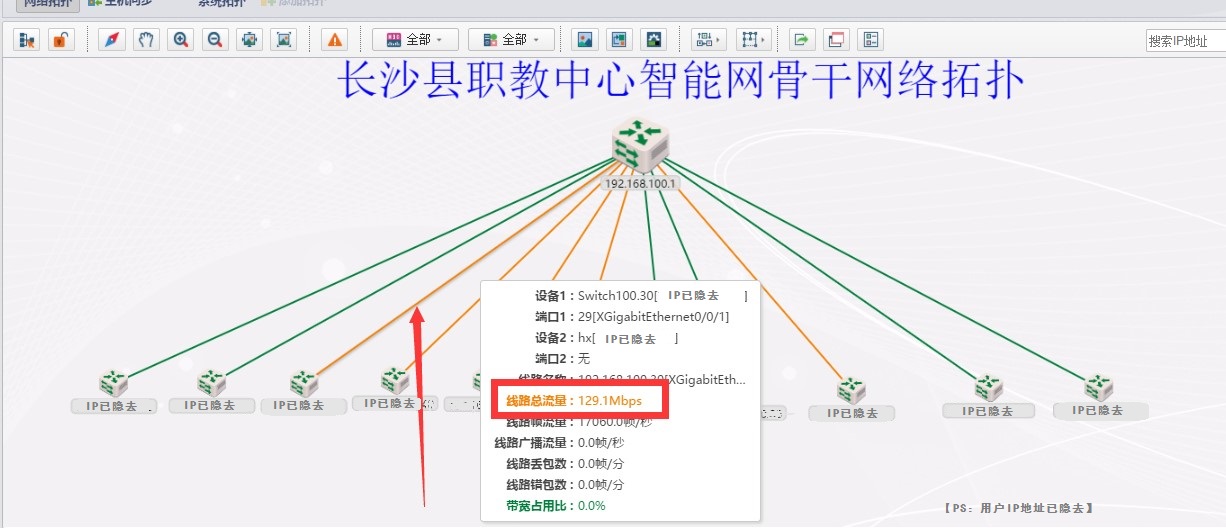The width and height of the screenshot is (1226, 528).
Task: Select the core switch 192.168.100.1 node
Action: [640, 145]
